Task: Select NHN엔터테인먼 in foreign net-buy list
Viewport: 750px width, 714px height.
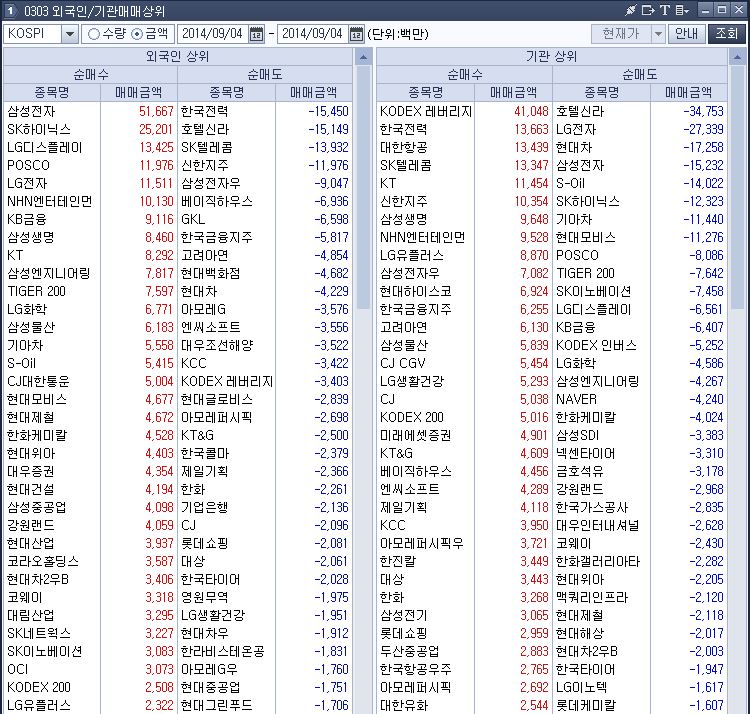Action: coord(50,201)
